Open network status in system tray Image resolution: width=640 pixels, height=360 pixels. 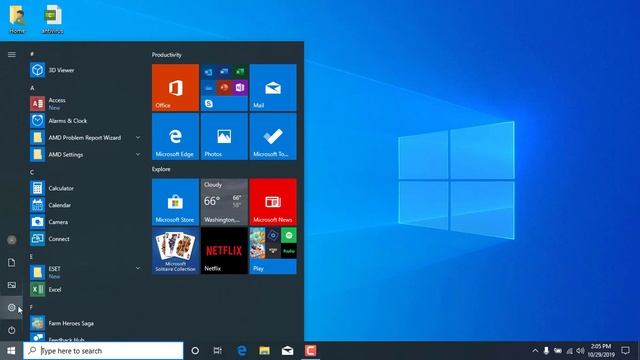tap(569, 351)
